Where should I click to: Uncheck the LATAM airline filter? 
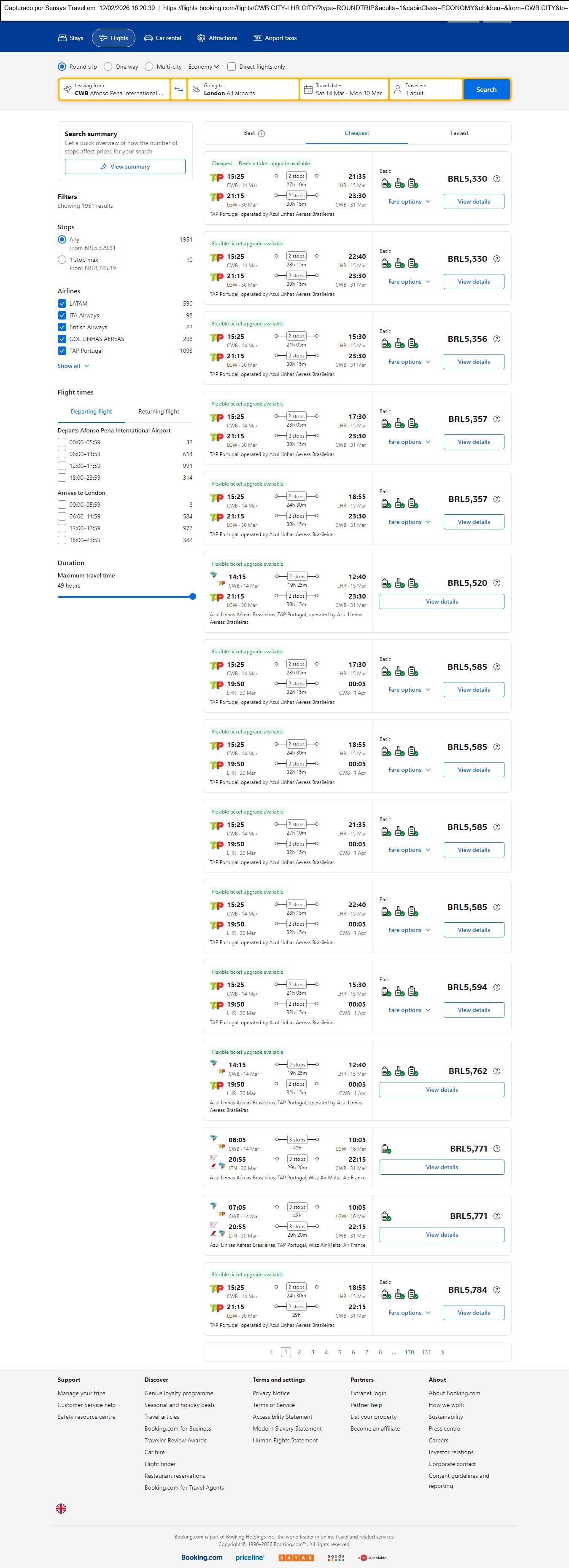[x=62, y=303]
